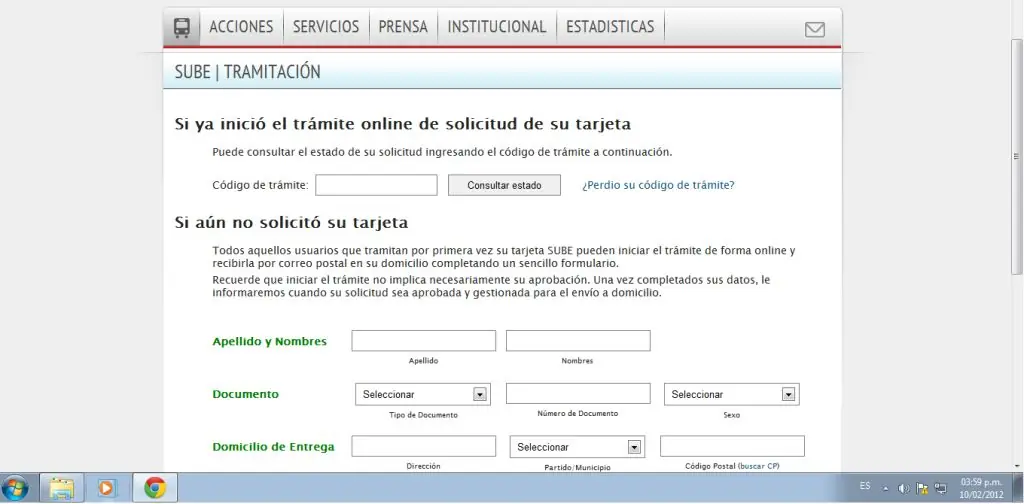The height and width of the screenshot is (504, 1024).
Task: Focus the Apellido input field
Action: [423, 341]
